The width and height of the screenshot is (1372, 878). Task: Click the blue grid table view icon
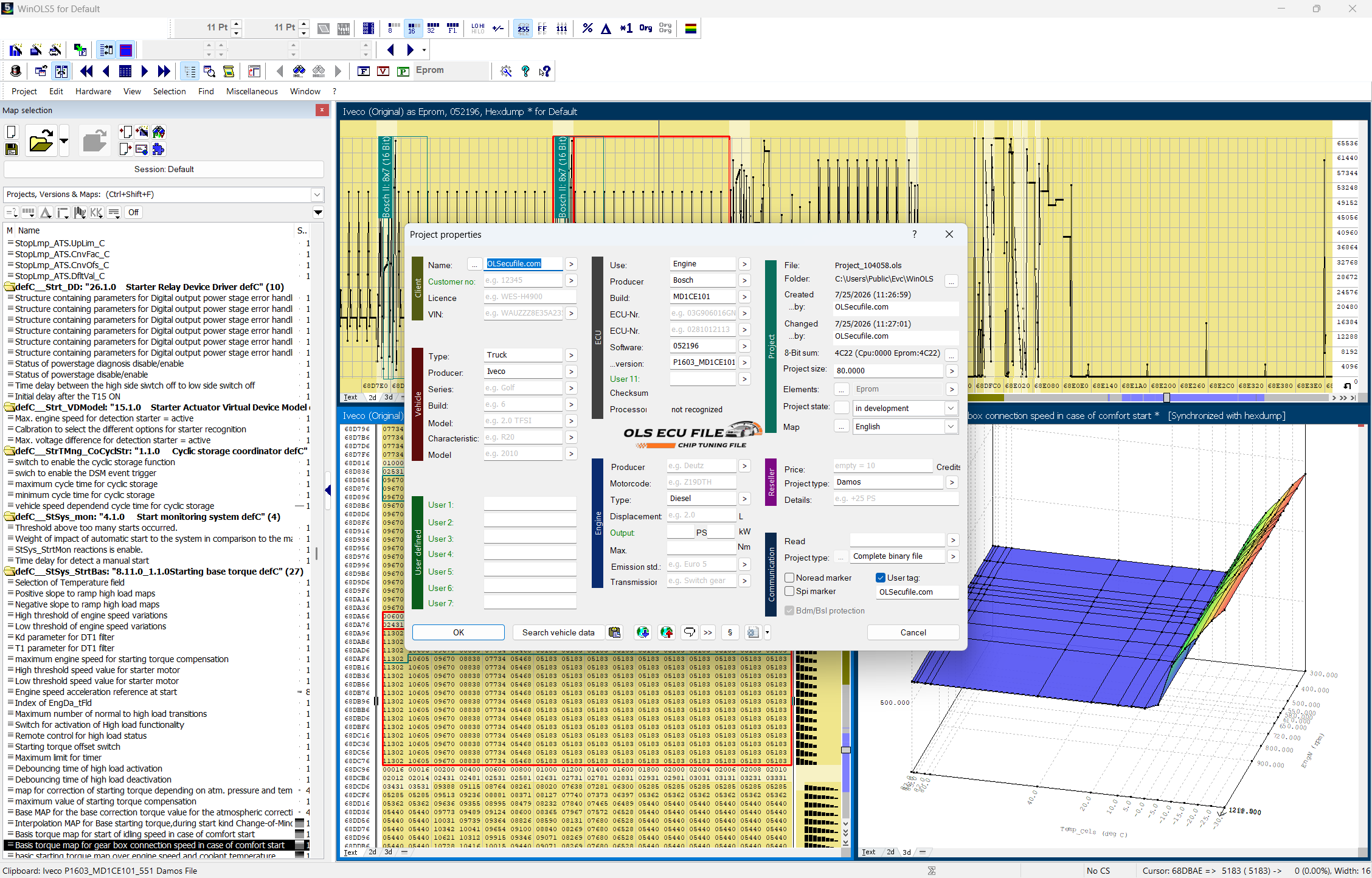pos(125,71)
